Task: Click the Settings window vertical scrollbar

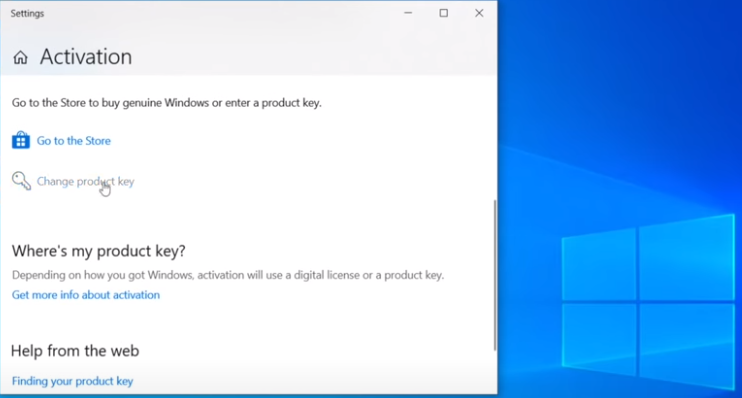Action: tap(495, 275)
